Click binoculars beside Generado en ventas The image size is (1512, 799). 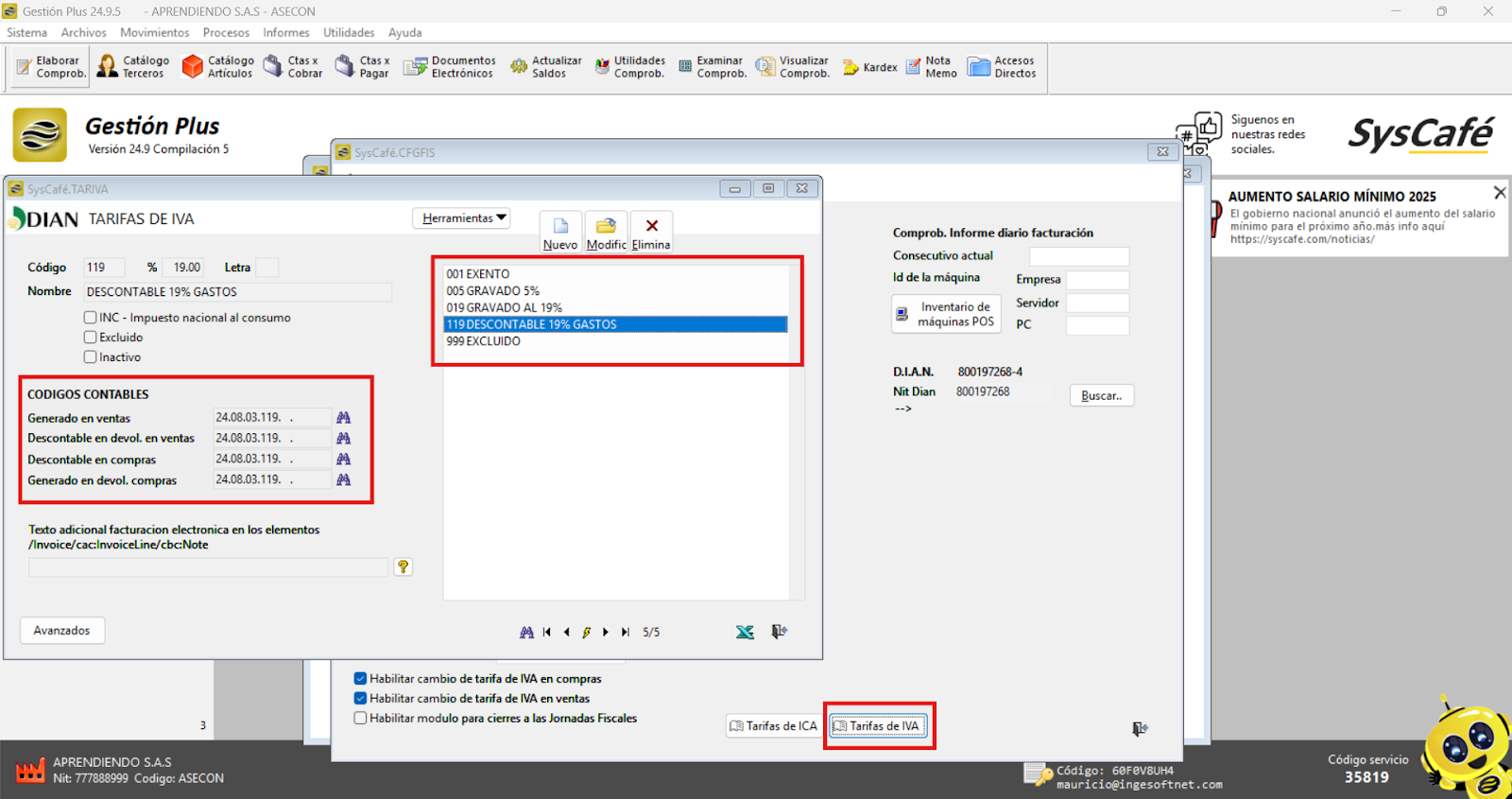point(344,417)
